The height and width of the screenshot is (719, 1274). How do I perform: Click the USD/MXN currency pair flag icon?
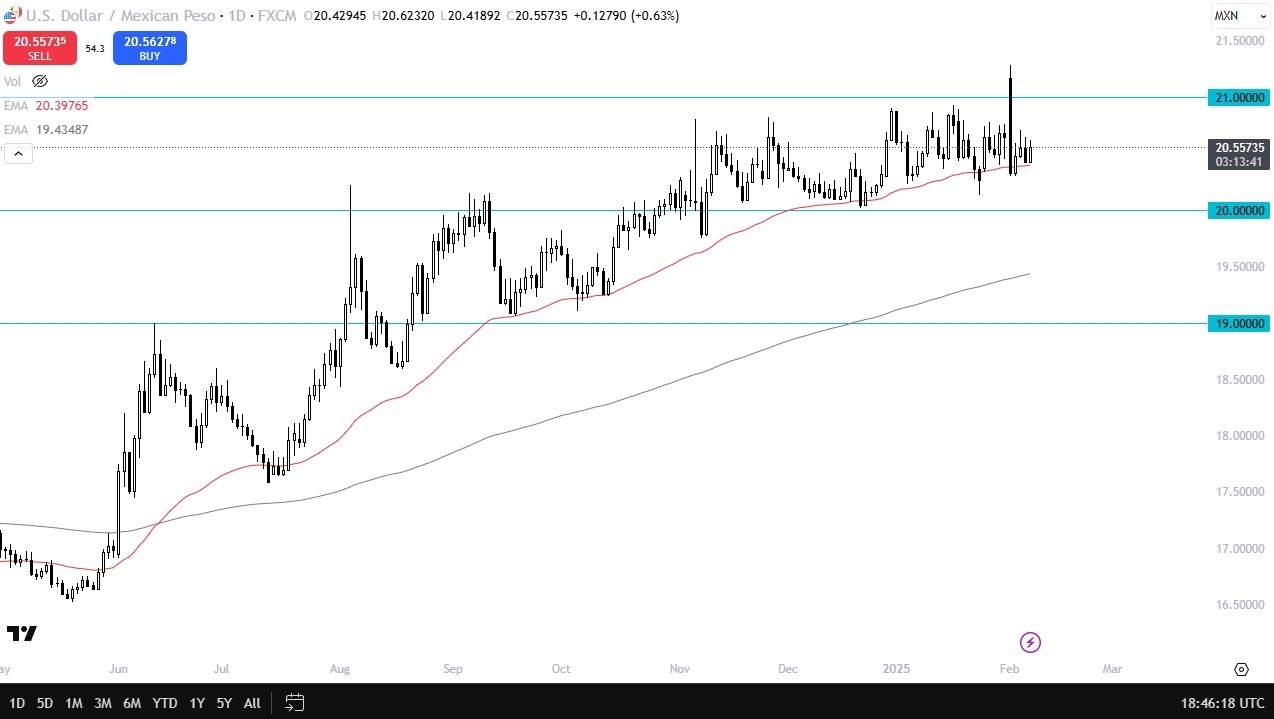coord(10,15)
